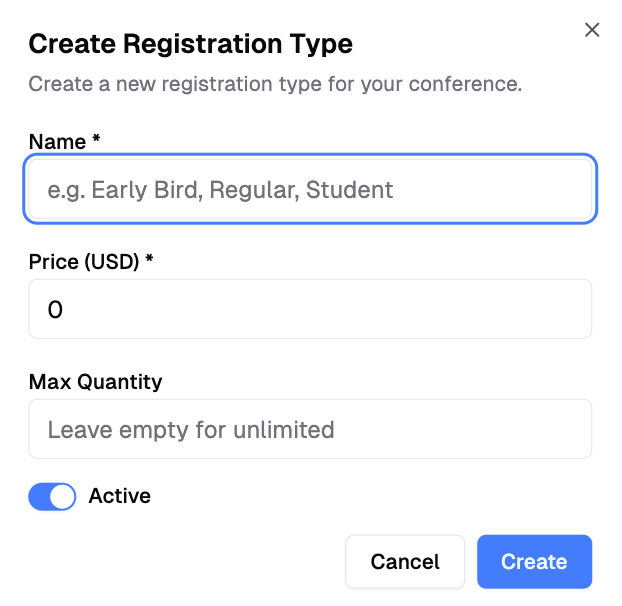Cancel creating the registration type
The width and height of the screenshot is (622, 606).
pyautogui.click(x=405, y=562)
